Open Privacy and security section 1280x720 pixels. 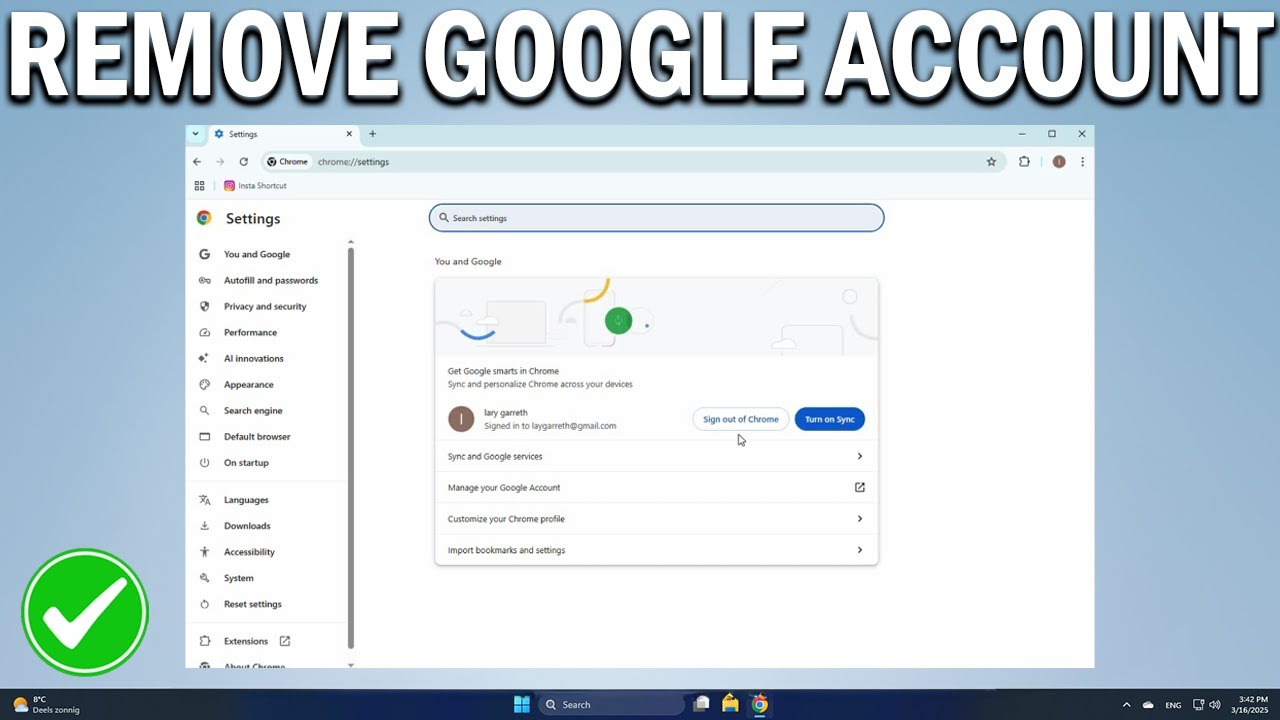tap(264, 307)
